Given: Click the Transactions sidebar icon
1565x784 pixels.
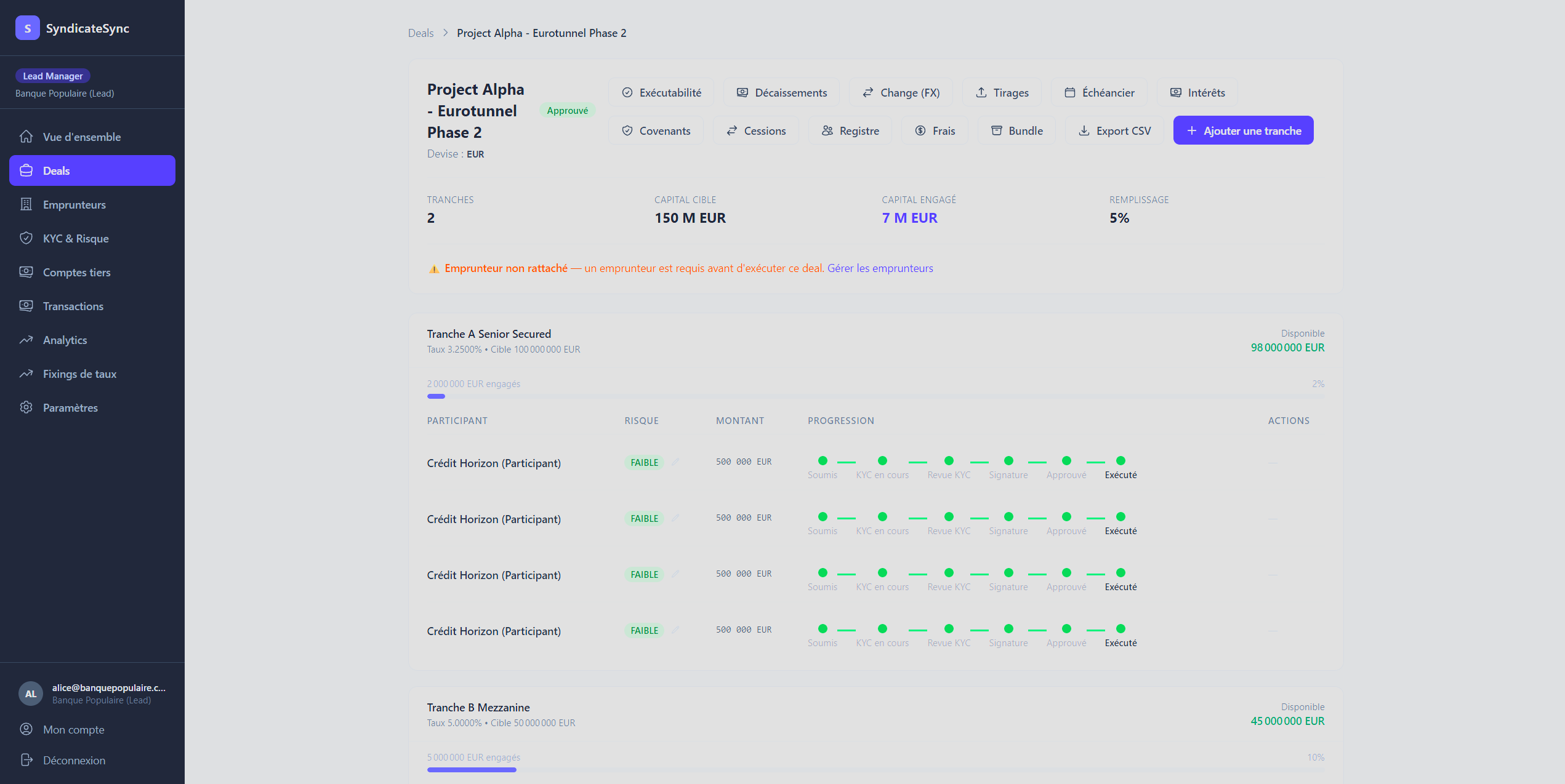Looking at the screenshot, I should coord(26,306).
